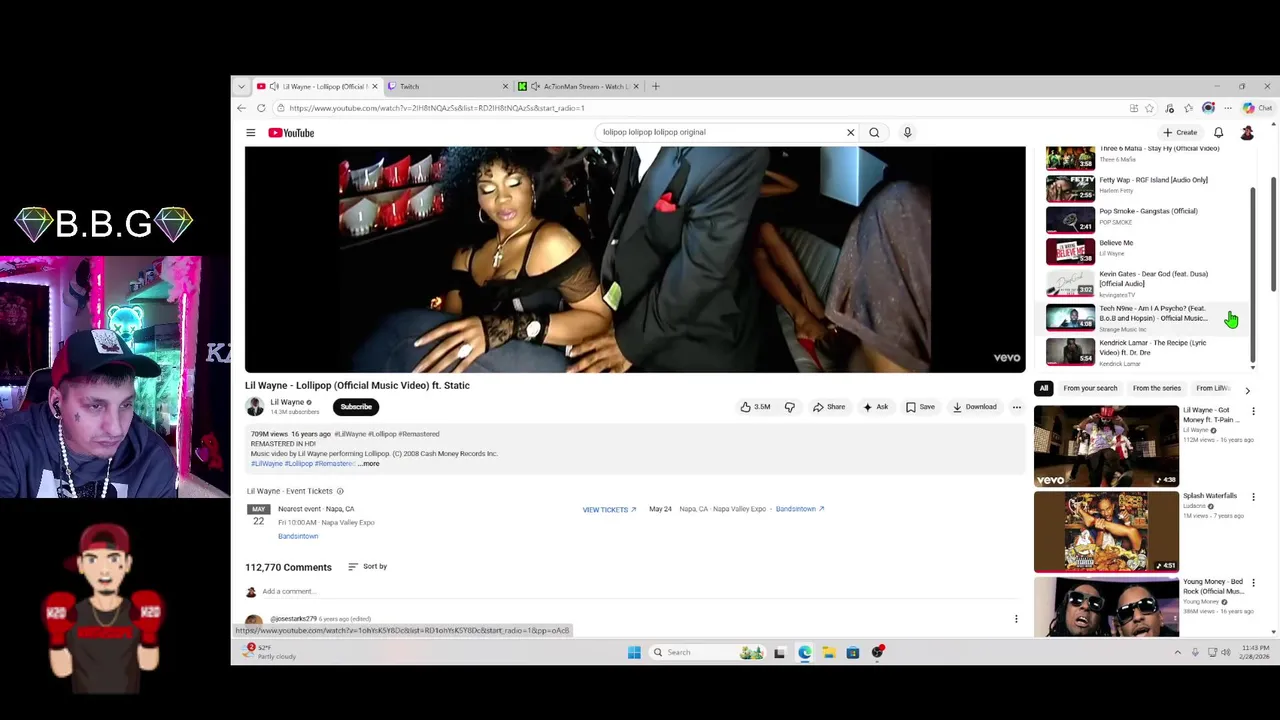Image resolution: width=1280 pixels, height=720 pixels.
Task: Click the Create button
Action: point(1181,132)
